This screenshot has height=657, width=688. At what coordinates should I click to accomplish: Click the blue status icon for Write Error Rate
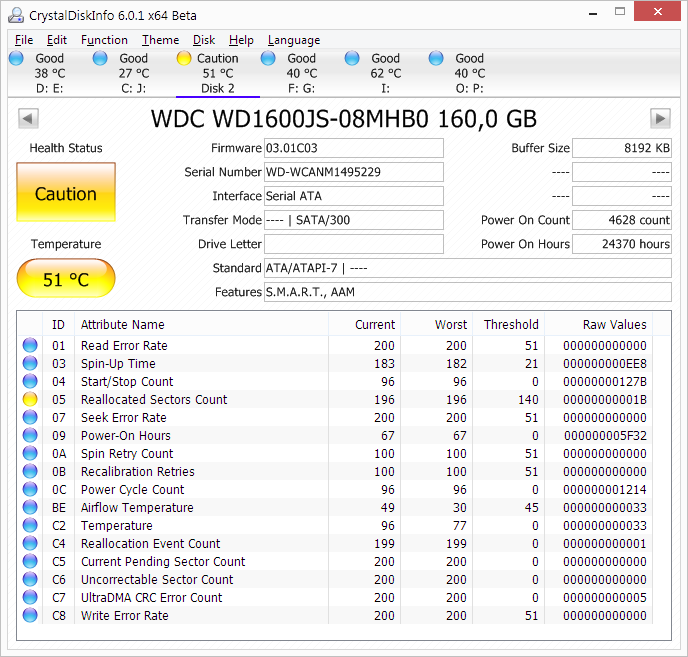(x=30, y=615)
